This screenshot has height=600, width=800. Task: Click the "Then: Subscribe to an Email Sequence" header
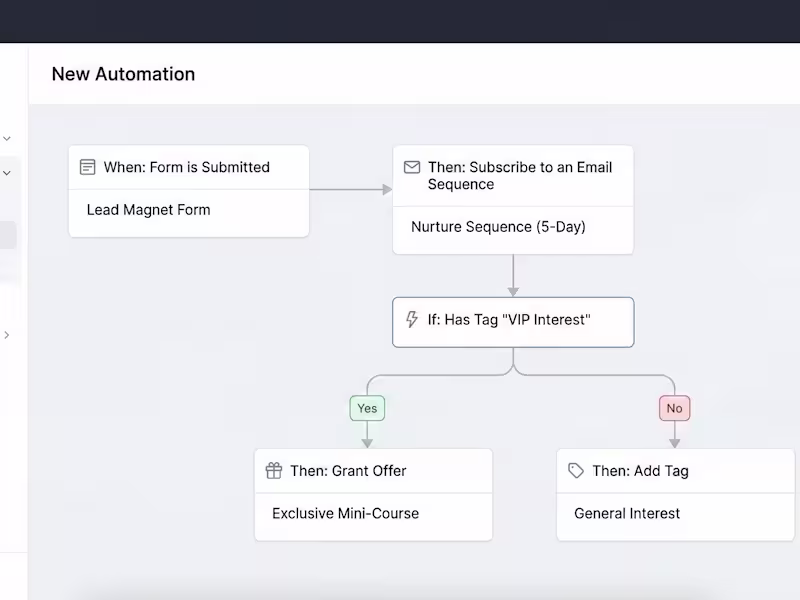tap(520, 175)
